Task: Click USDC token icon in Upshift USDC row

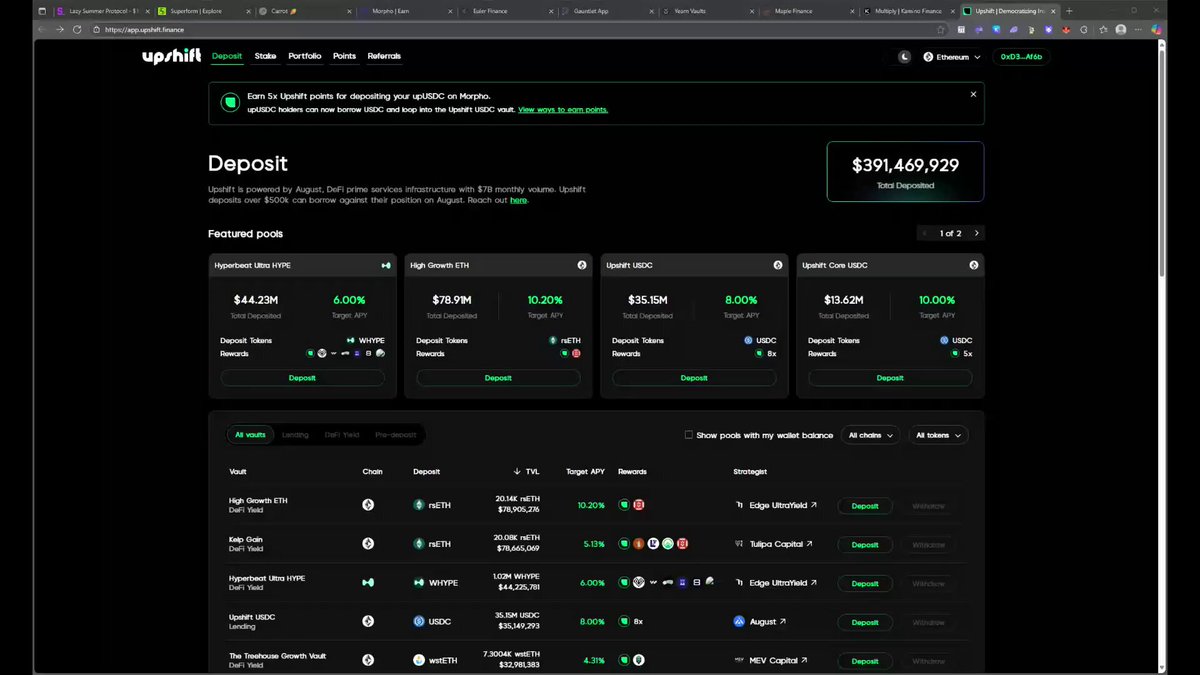Action: pyautogui.click(x=419, y=621)
